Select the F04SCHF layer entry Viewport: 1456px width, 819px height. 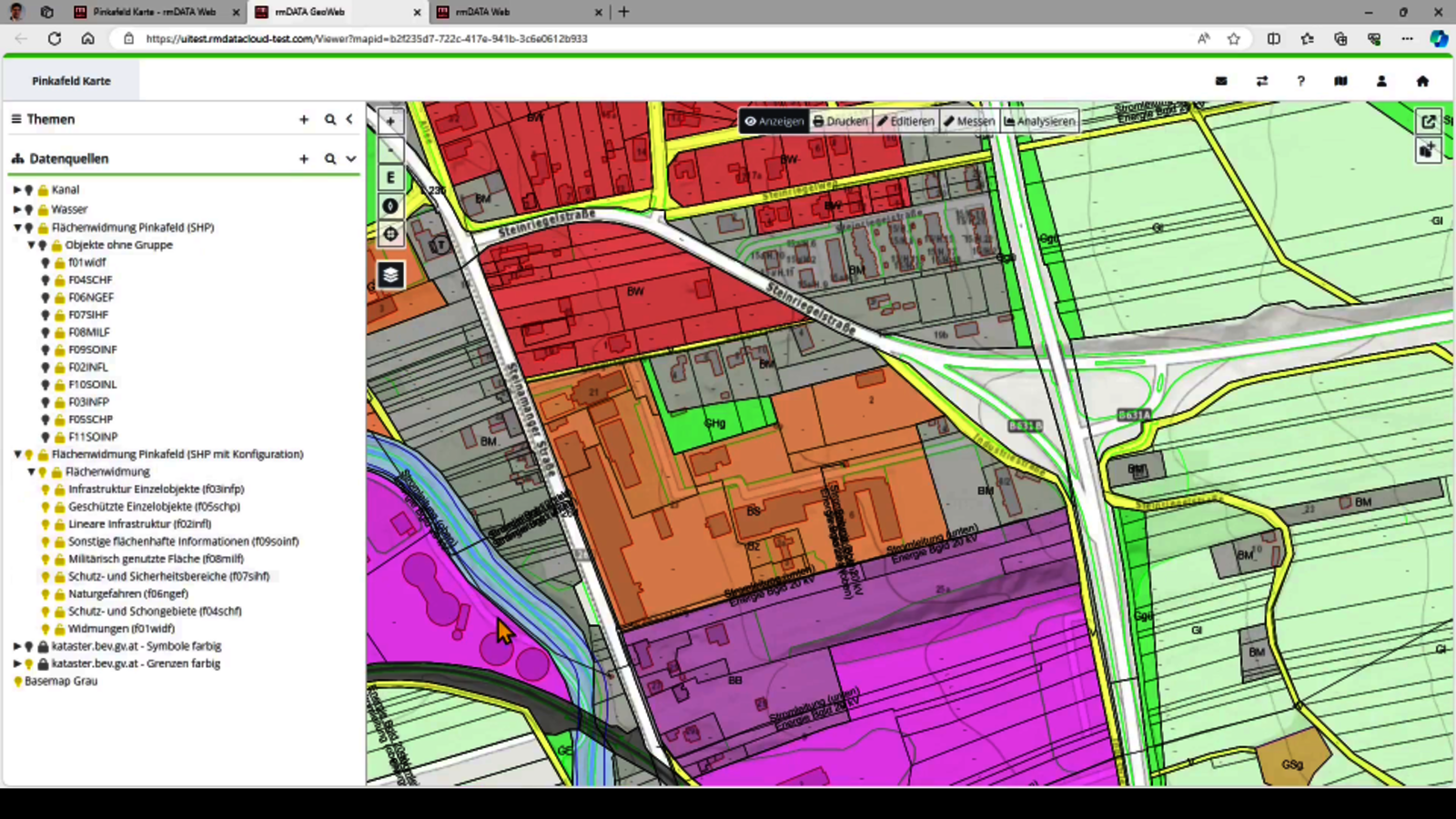[x=90, y=279]
